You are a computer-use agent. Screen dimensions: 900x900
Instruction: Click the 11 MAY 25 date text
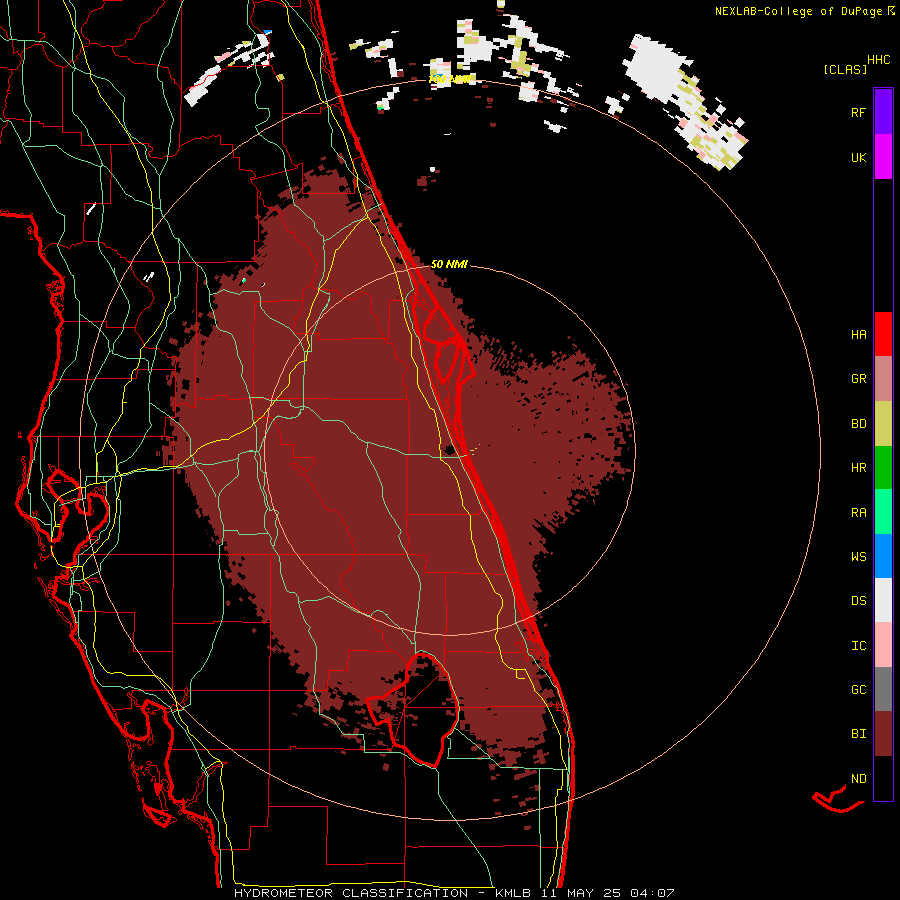coord(582,893)
